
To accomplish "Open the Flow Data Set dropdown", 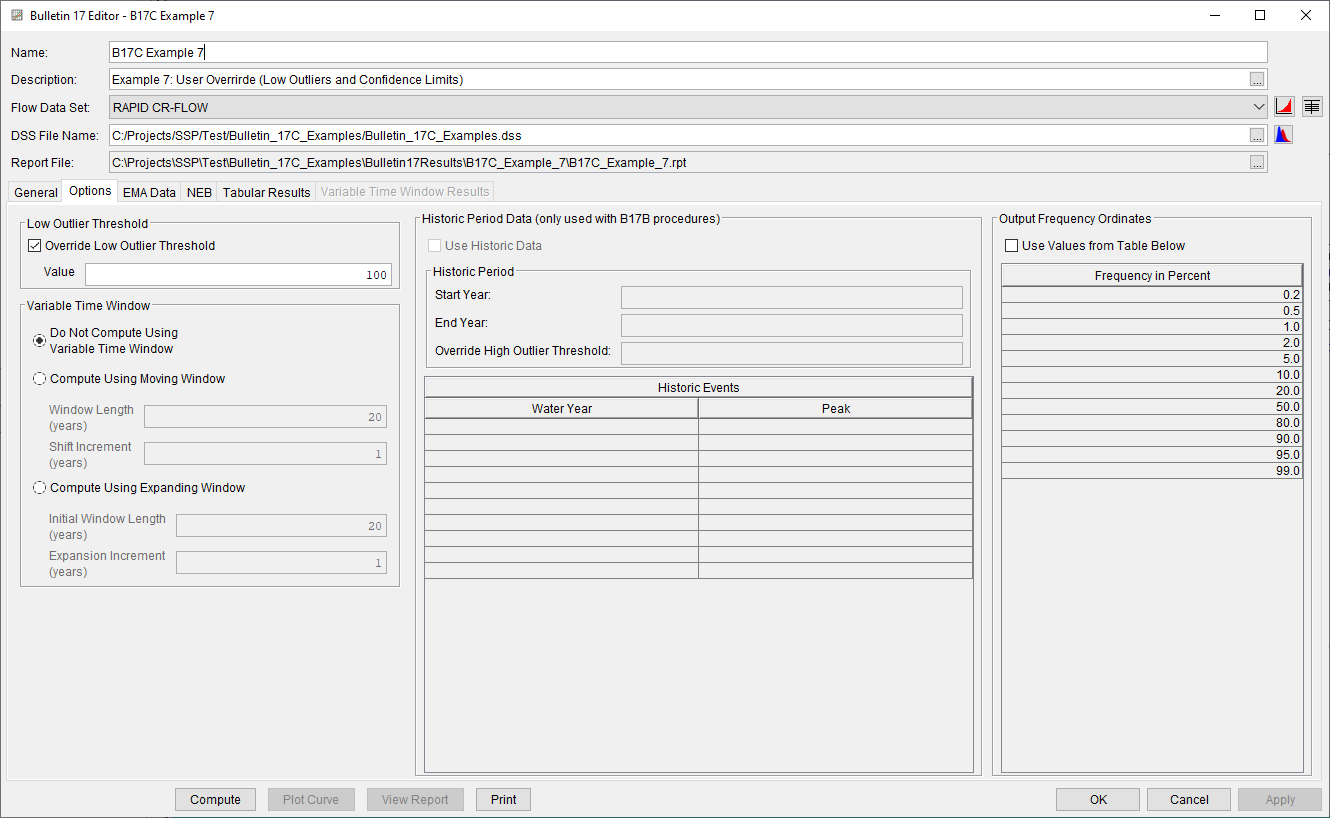I will point(1258,107).
